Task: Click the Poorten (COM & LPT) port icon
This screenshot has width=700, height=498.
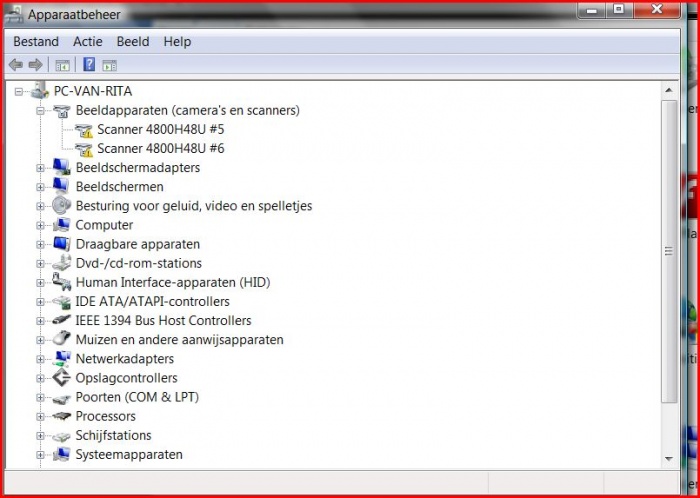Action: (61, 398)
